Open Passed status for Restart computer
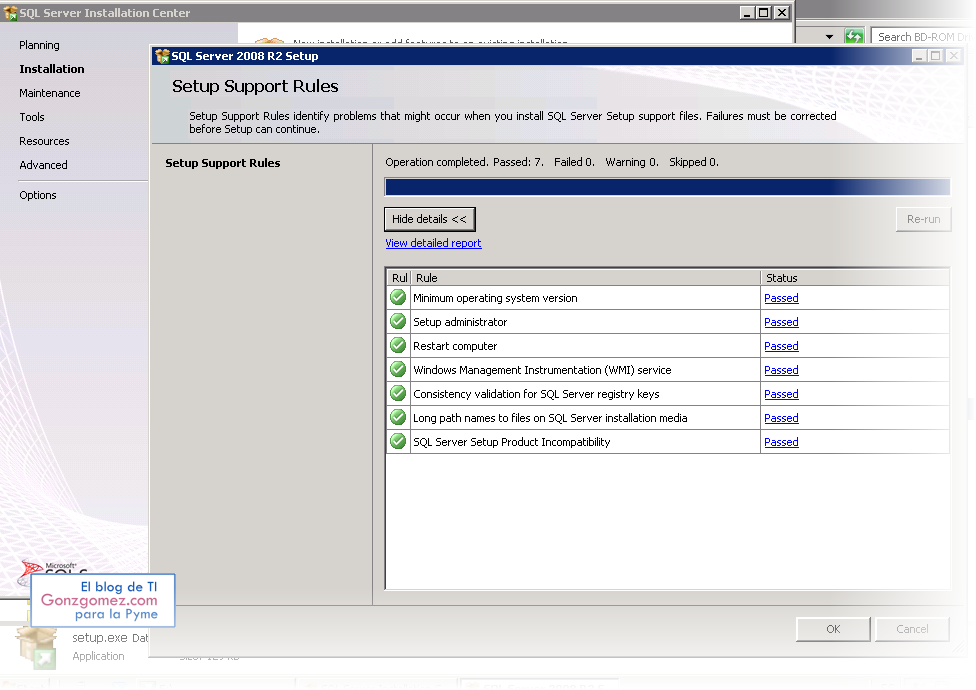 781,346
